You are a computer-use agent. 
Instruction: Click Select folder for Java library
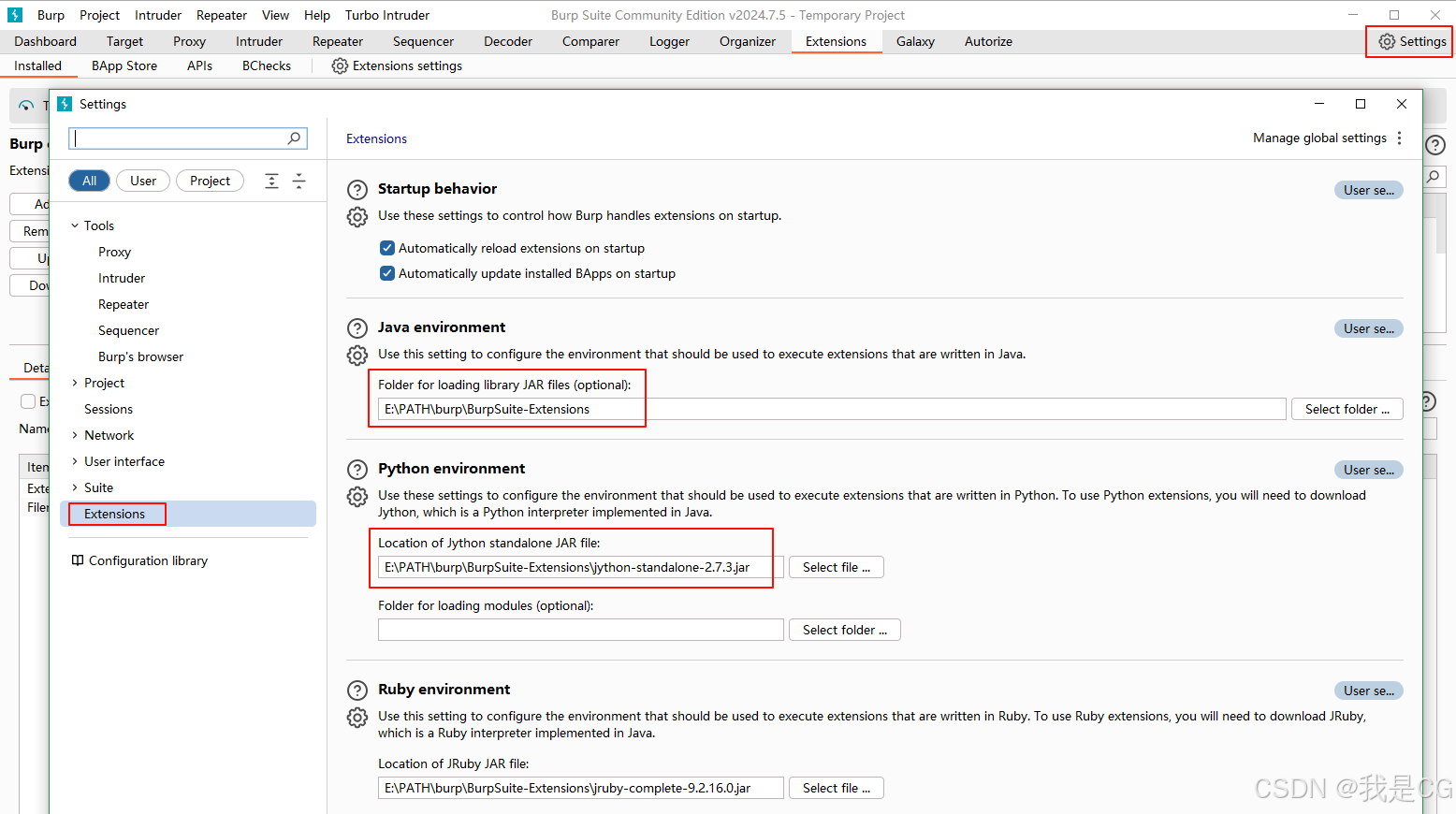pos(1347,409)
